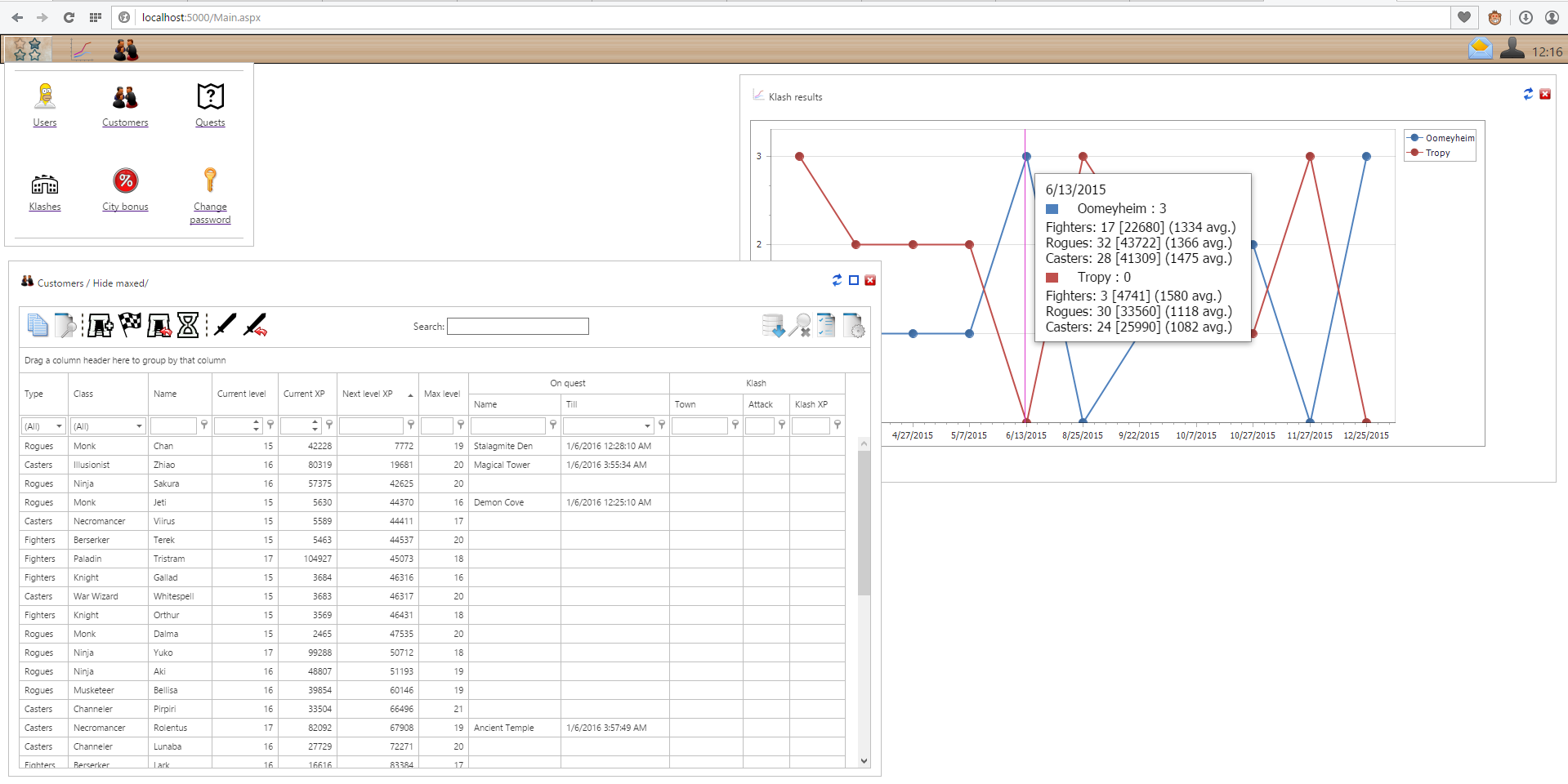
Task: Click the magnifier with X clear-filter icon
Action: [x=799, y=325]
